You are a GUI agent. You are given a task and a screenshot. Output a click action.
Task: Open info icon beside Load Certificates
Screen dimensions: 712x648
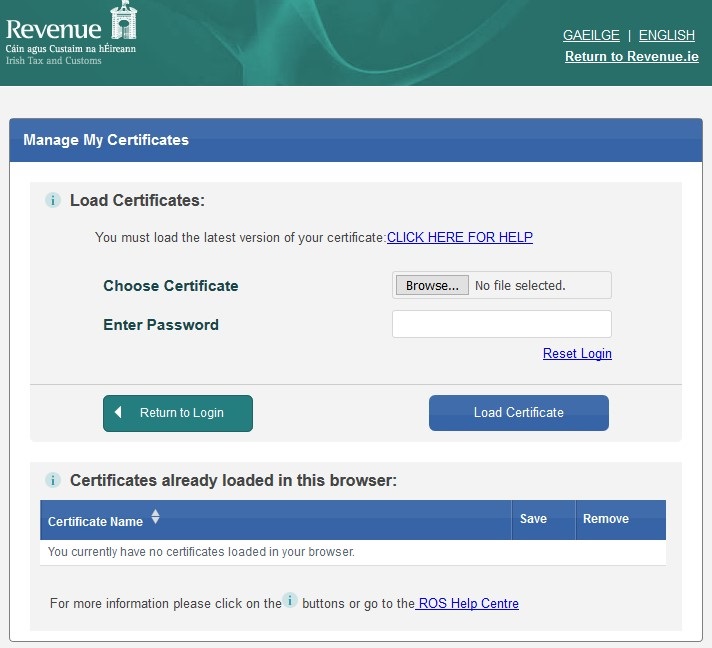pyautogui.click(x=53, y=200)
